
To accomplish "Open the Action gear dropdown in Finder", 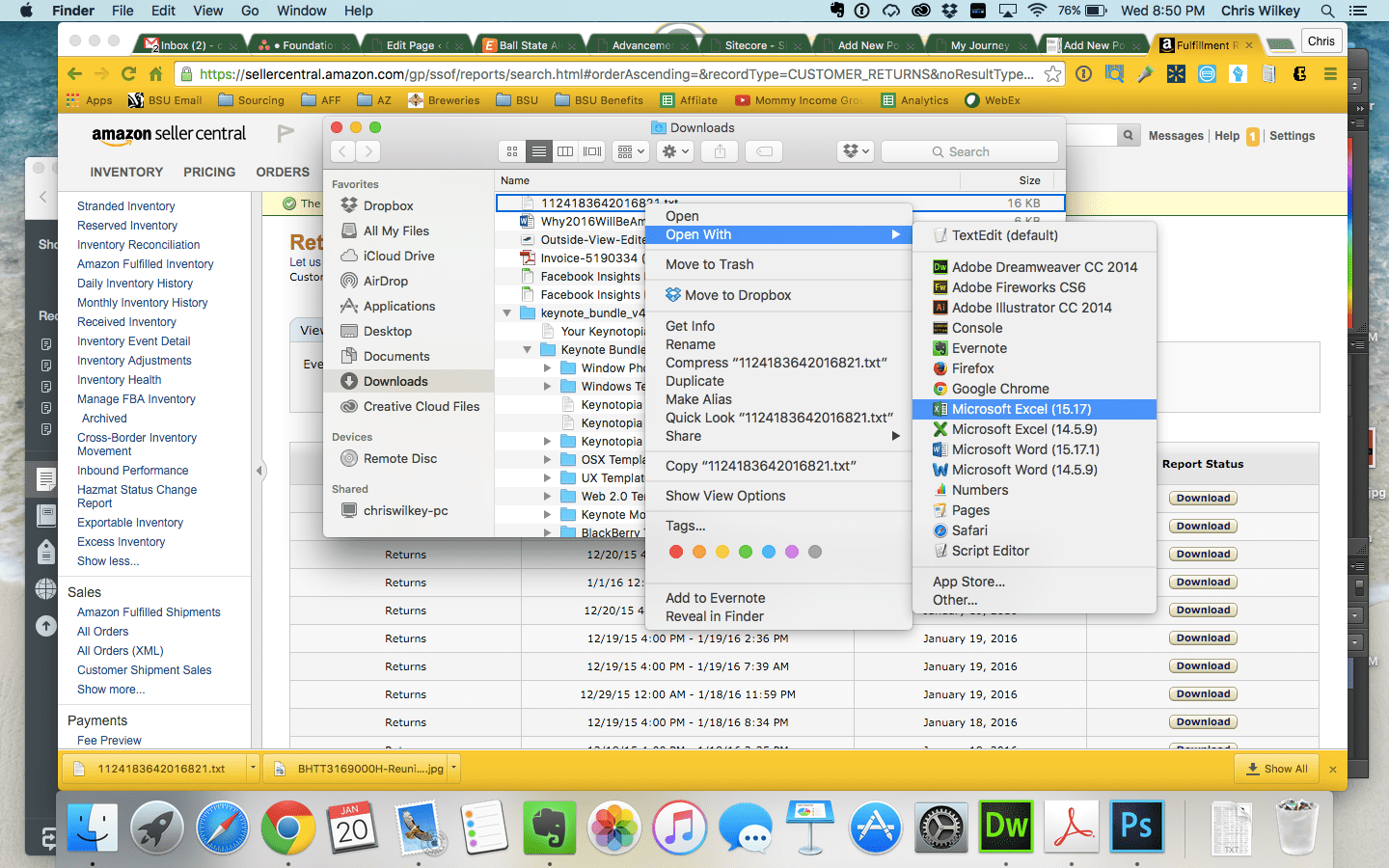I will [x=675, y=151].
